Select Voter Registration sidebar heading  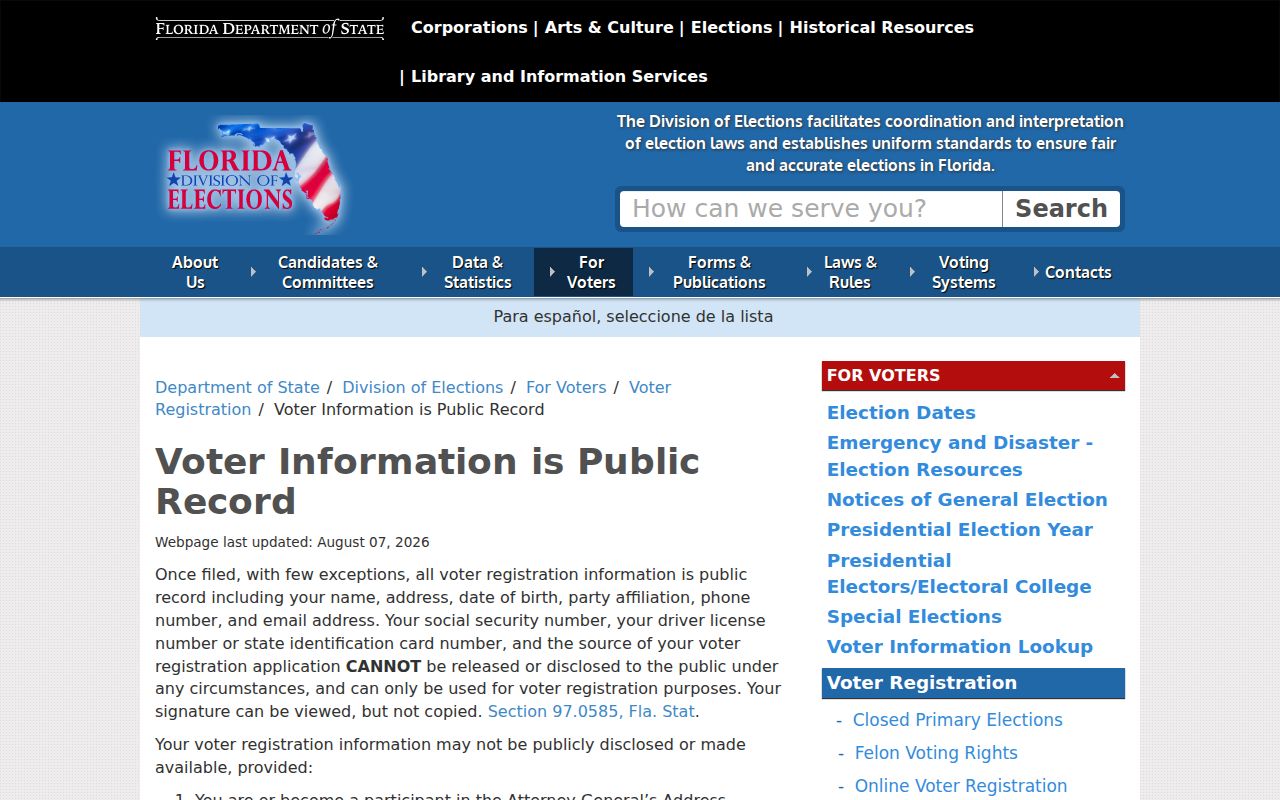pyautogui.click(x=973, y=683)
